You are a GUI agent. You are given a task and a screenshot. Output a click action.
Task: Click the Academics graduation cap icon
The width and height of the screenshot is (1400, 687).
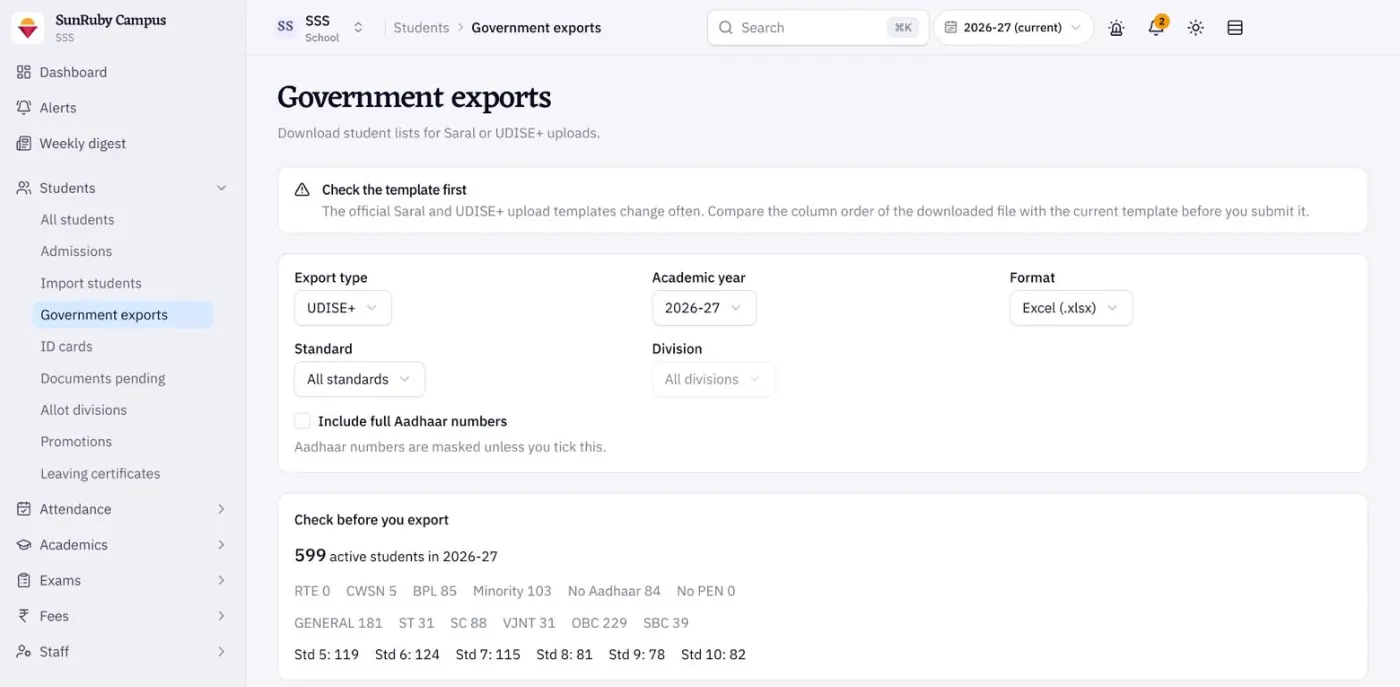coord(24,545)
